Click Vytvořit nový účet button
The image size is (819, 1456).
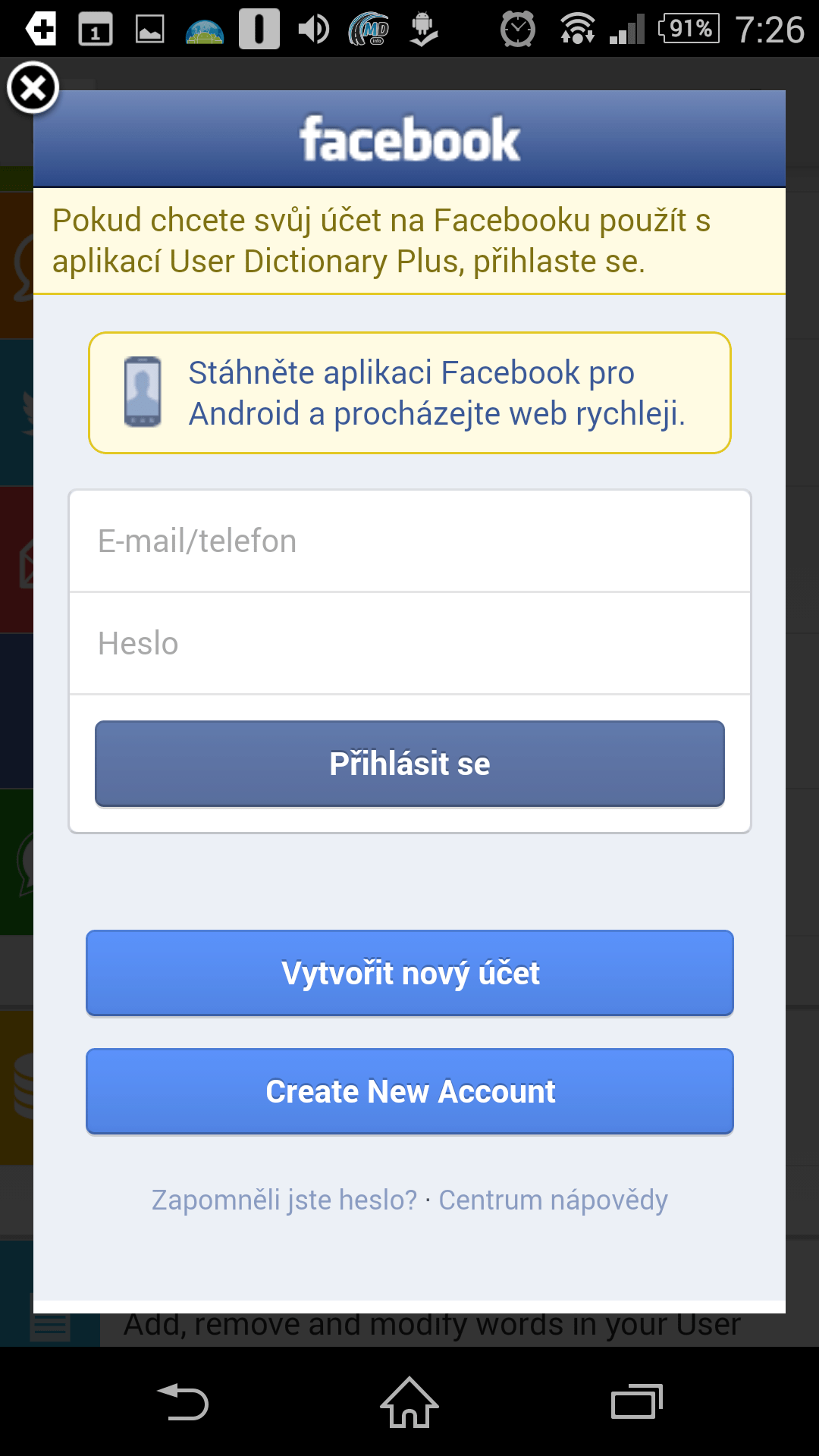409,973
